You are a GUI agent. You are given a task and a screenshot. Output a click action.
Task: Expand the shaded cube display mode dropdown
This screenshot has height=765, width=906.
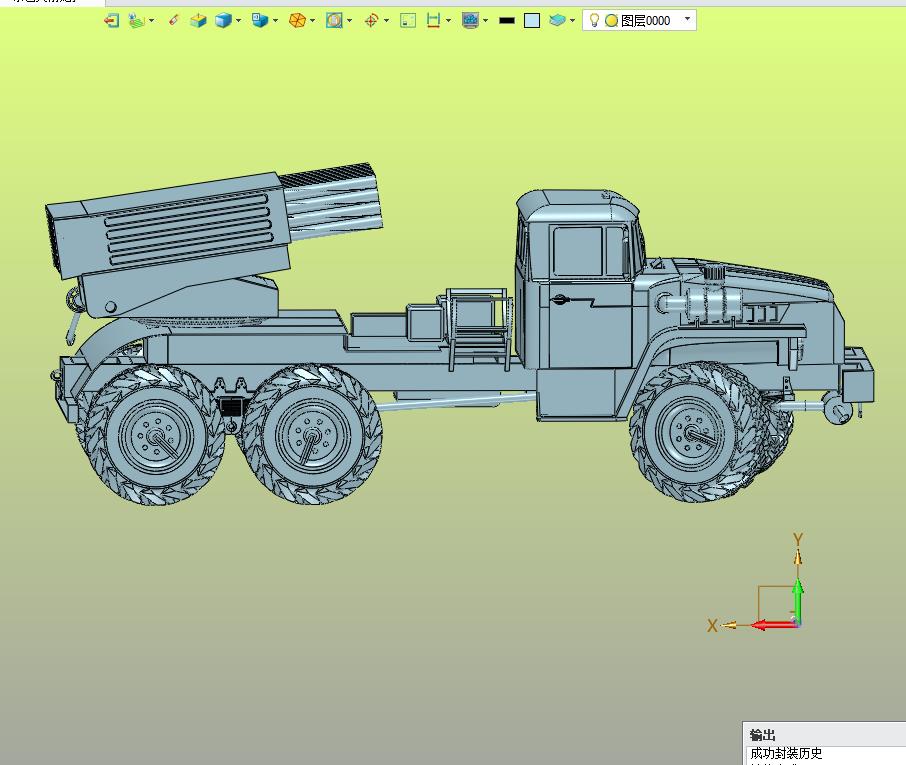(x=239, y=21)
